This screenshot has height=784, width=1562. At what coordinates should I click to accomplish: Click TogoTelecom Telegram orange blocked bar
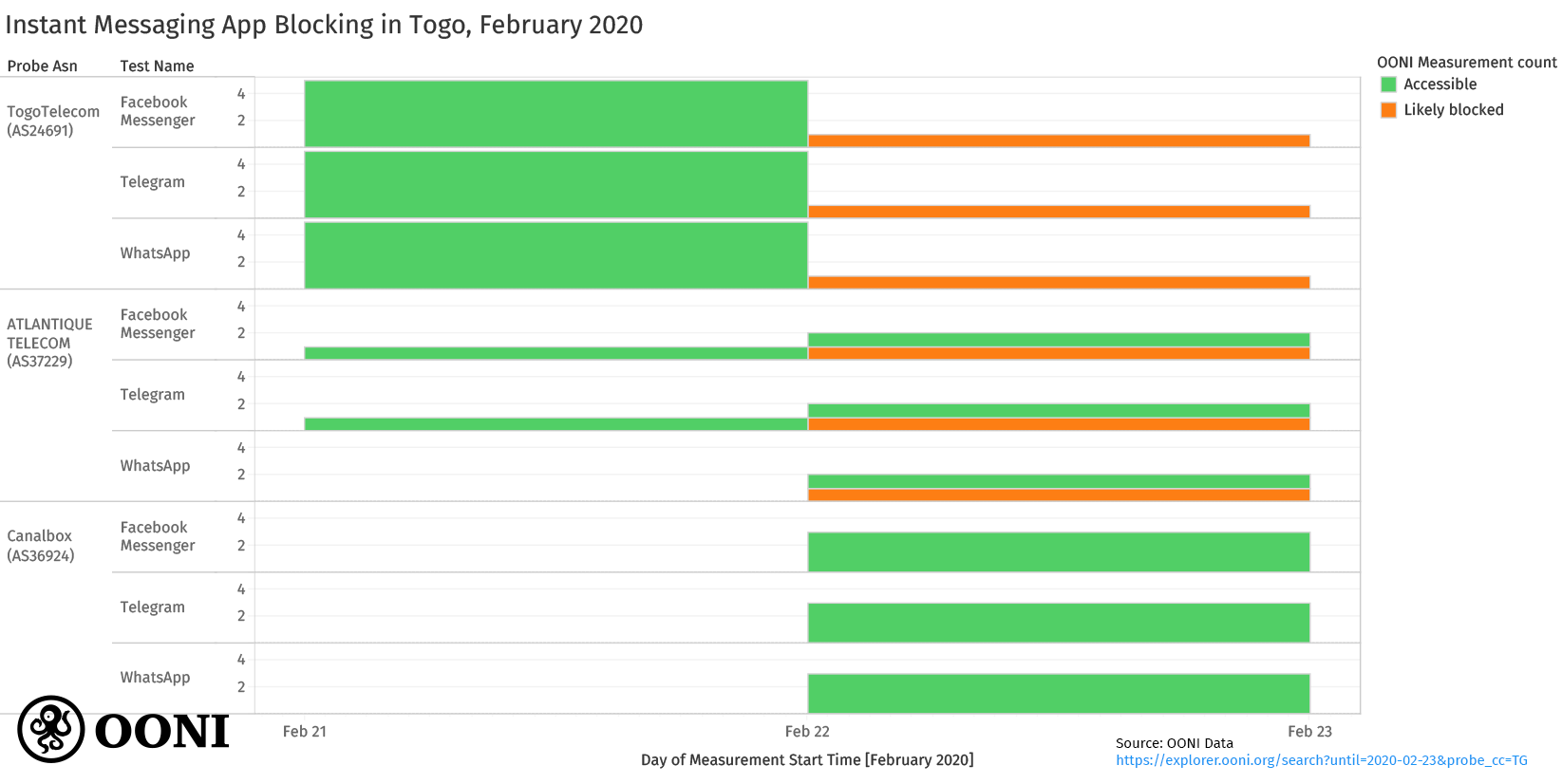1059,212
